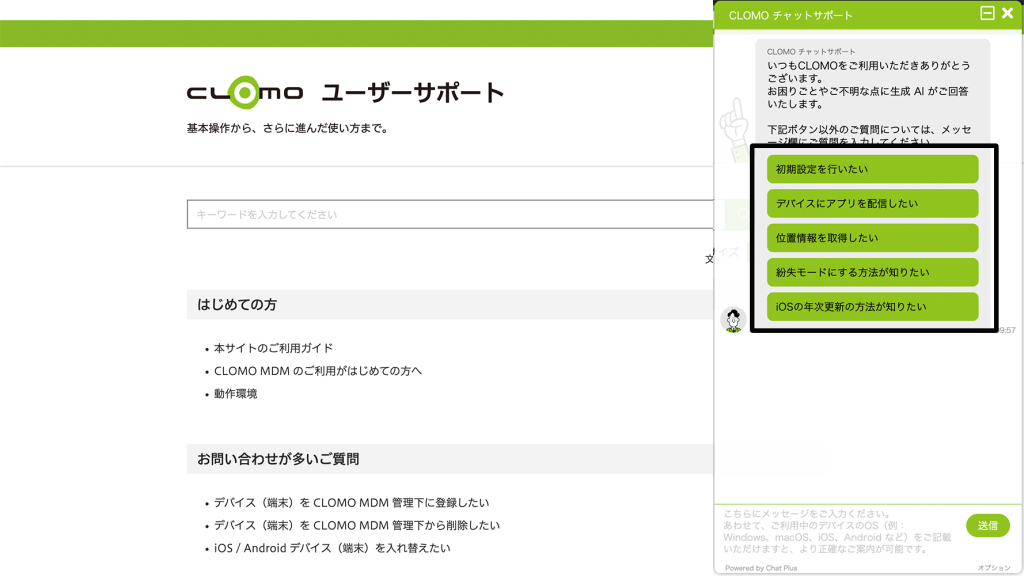Viewport: 1024px width, 576px height.
Task: Pick the 紛失モードにする方法が知りたい option
Action: (872, 272)
